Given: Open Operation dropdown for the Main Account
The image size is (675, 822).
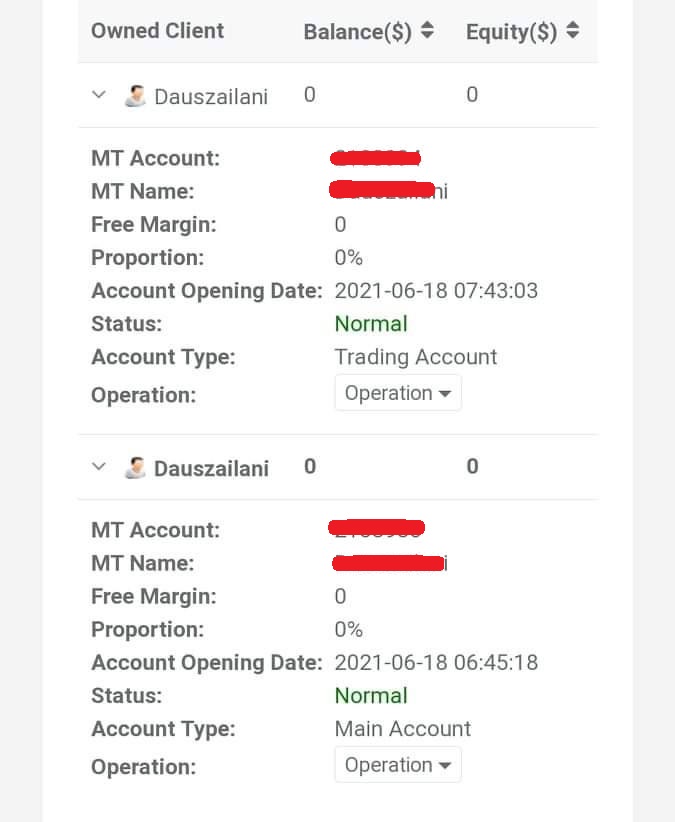Looking at the screenshot, I should (397, 765).
